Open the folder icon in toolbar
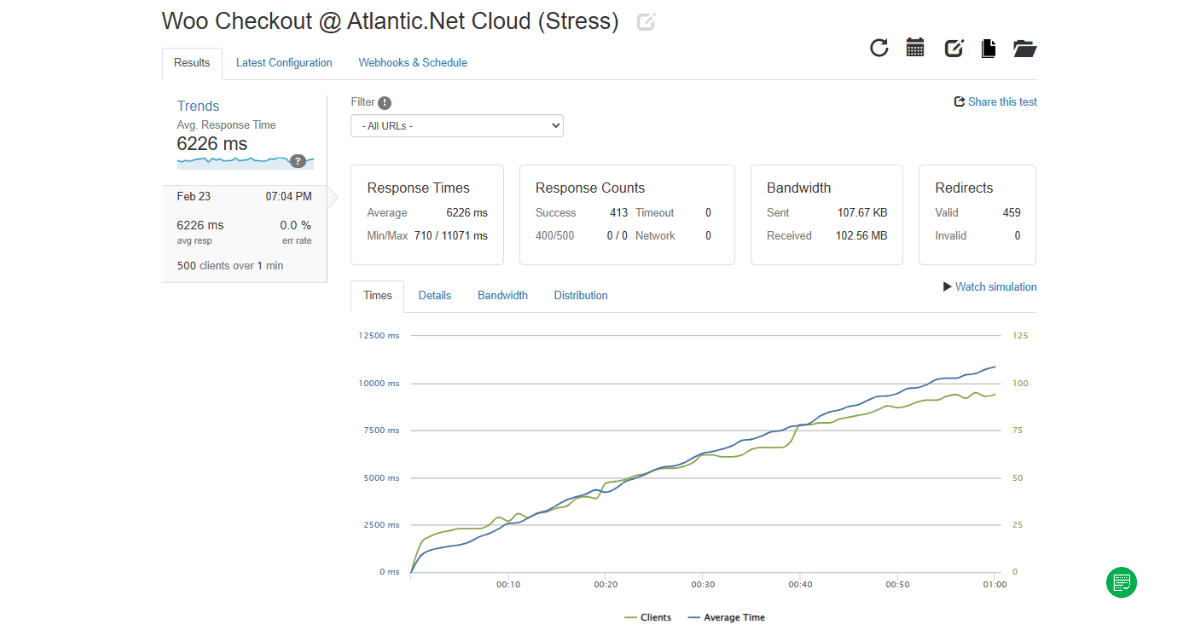Viewport: 1200px width, 630px height. (x=1025, y=48)
